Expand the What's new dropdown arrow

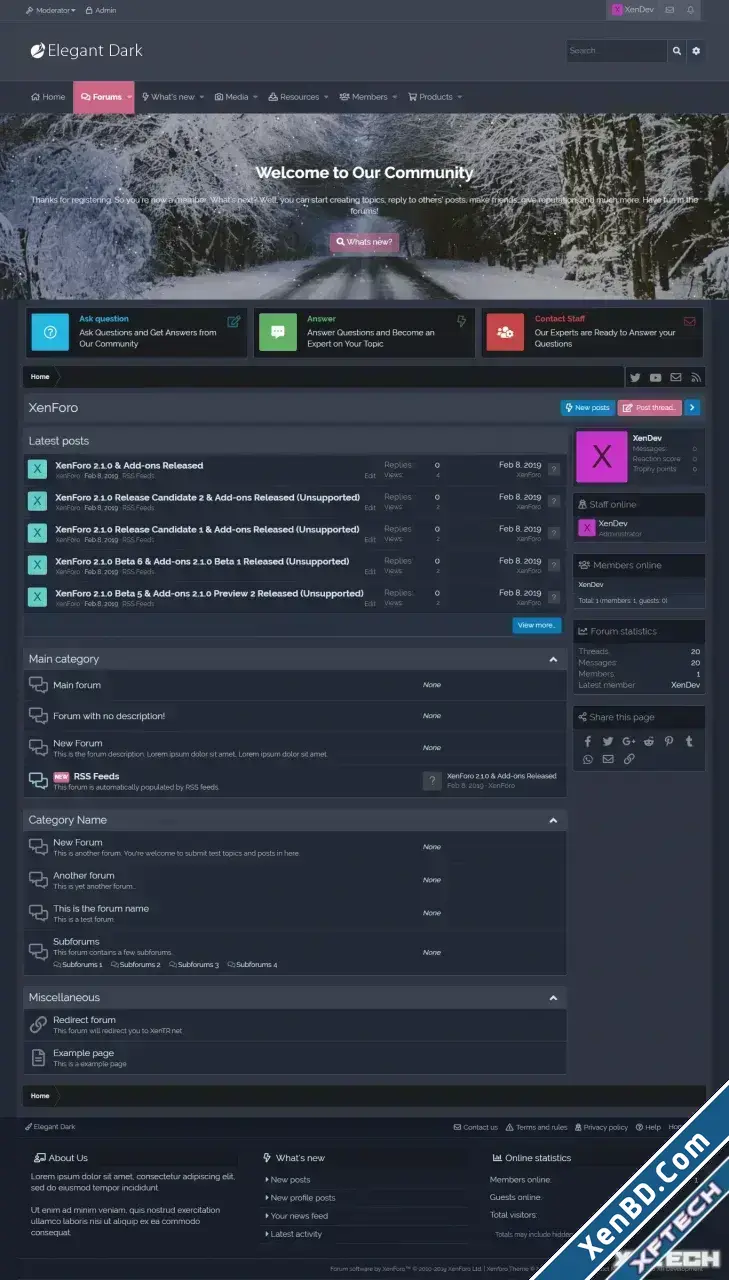tap(202, 97)
